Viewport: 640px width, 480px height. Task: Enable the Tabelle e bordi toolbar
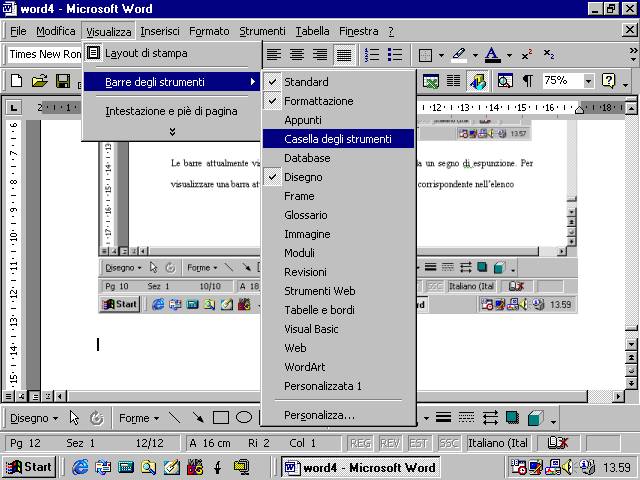point(338,310)
